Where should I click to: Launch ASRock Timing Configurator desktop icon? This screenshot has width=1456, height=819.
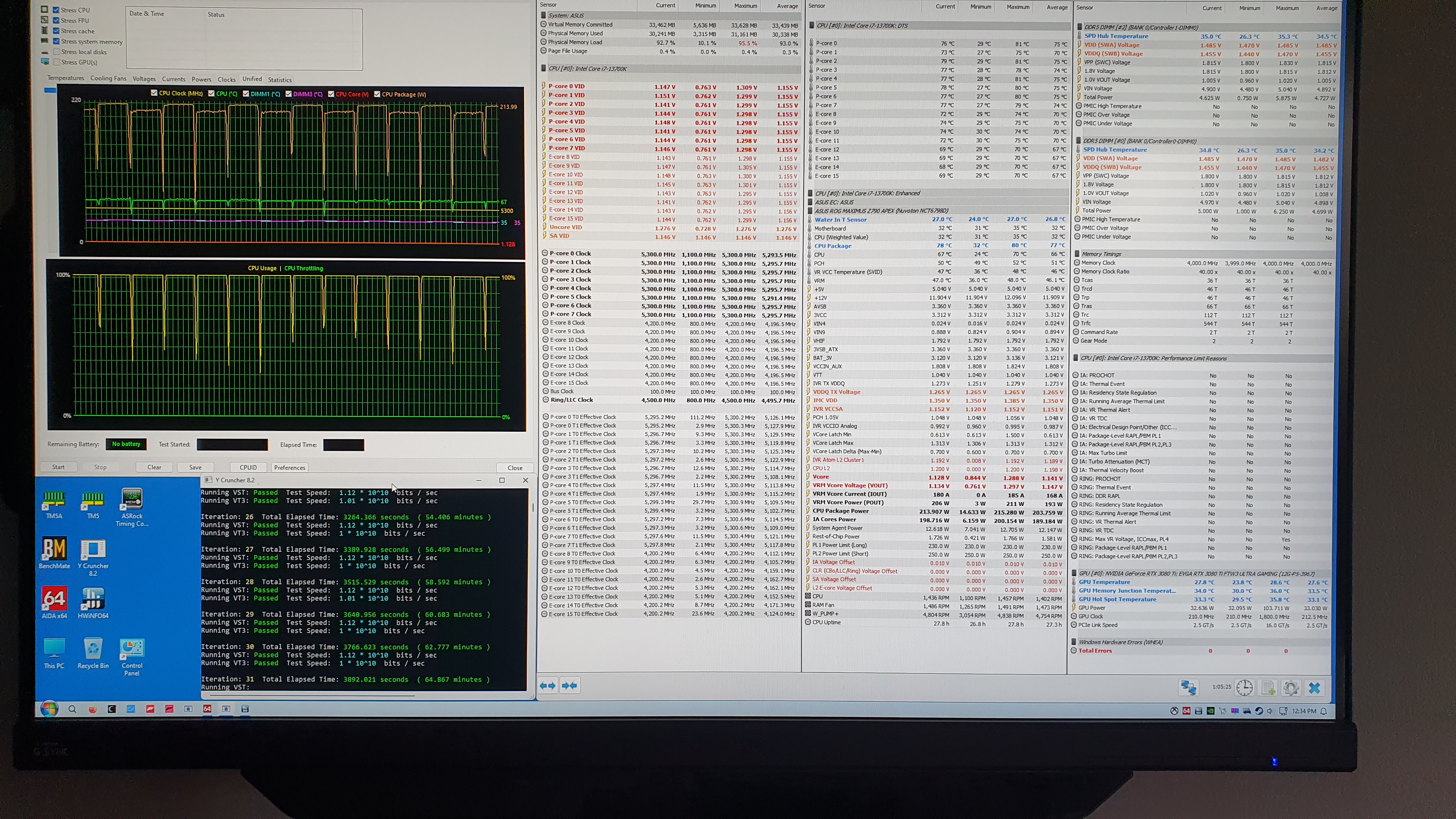click(132, 508)
